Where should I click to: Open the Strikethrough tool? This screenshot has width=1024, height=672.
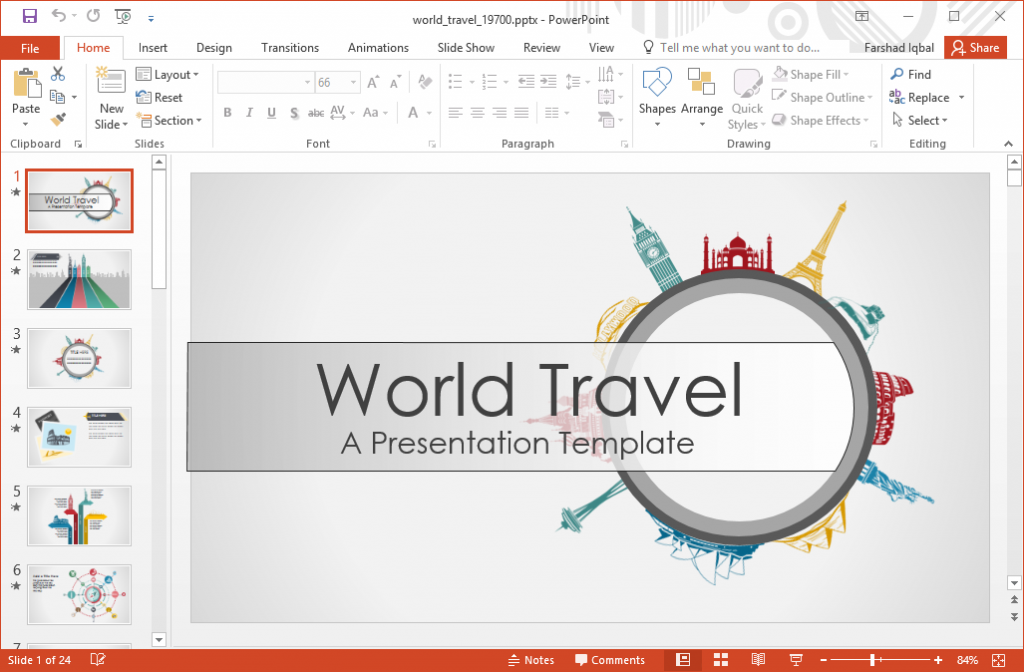[315, 112]
